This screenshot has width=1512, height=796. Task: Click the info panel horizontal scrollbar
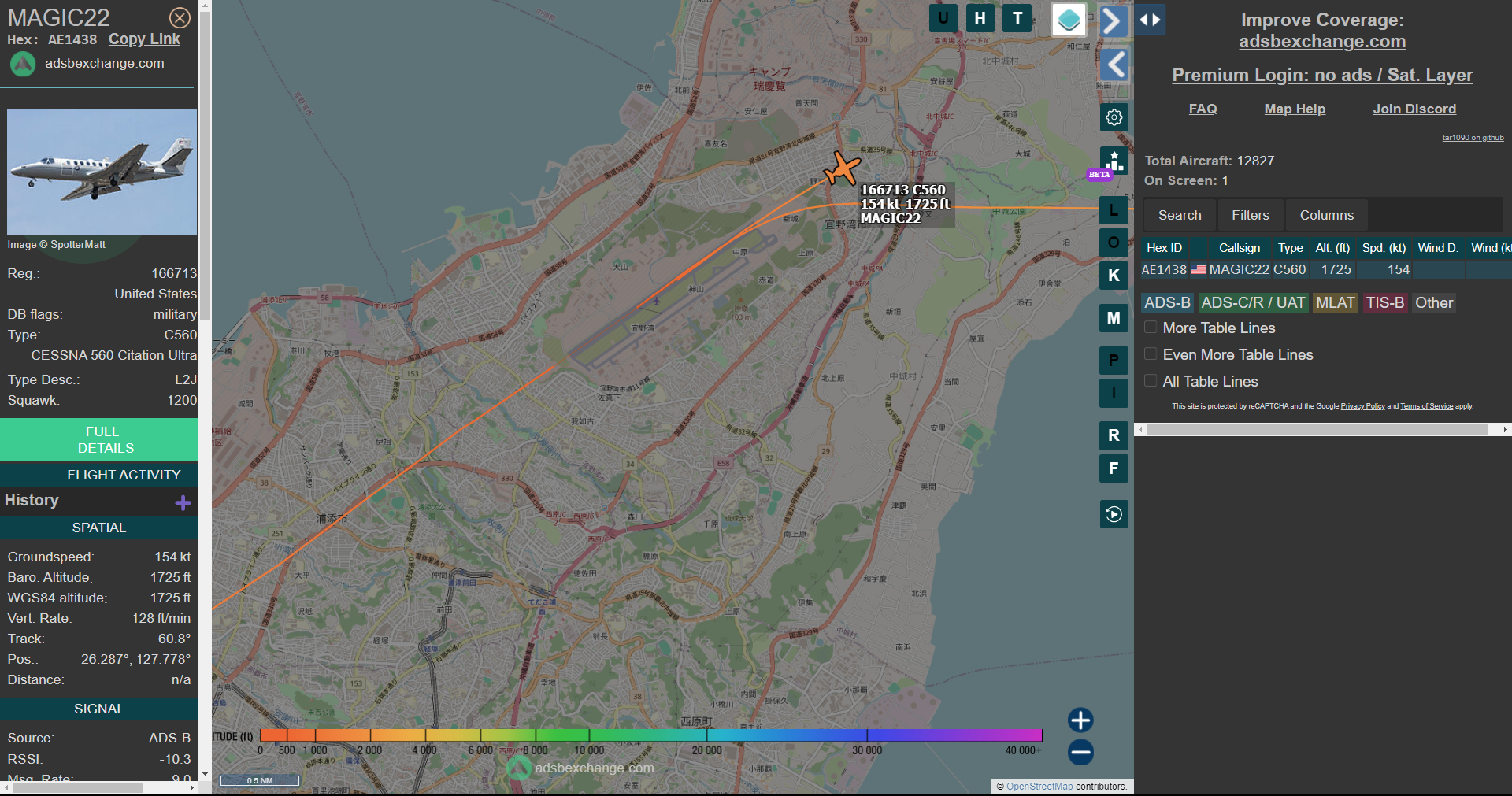click(x=76, y=787)
